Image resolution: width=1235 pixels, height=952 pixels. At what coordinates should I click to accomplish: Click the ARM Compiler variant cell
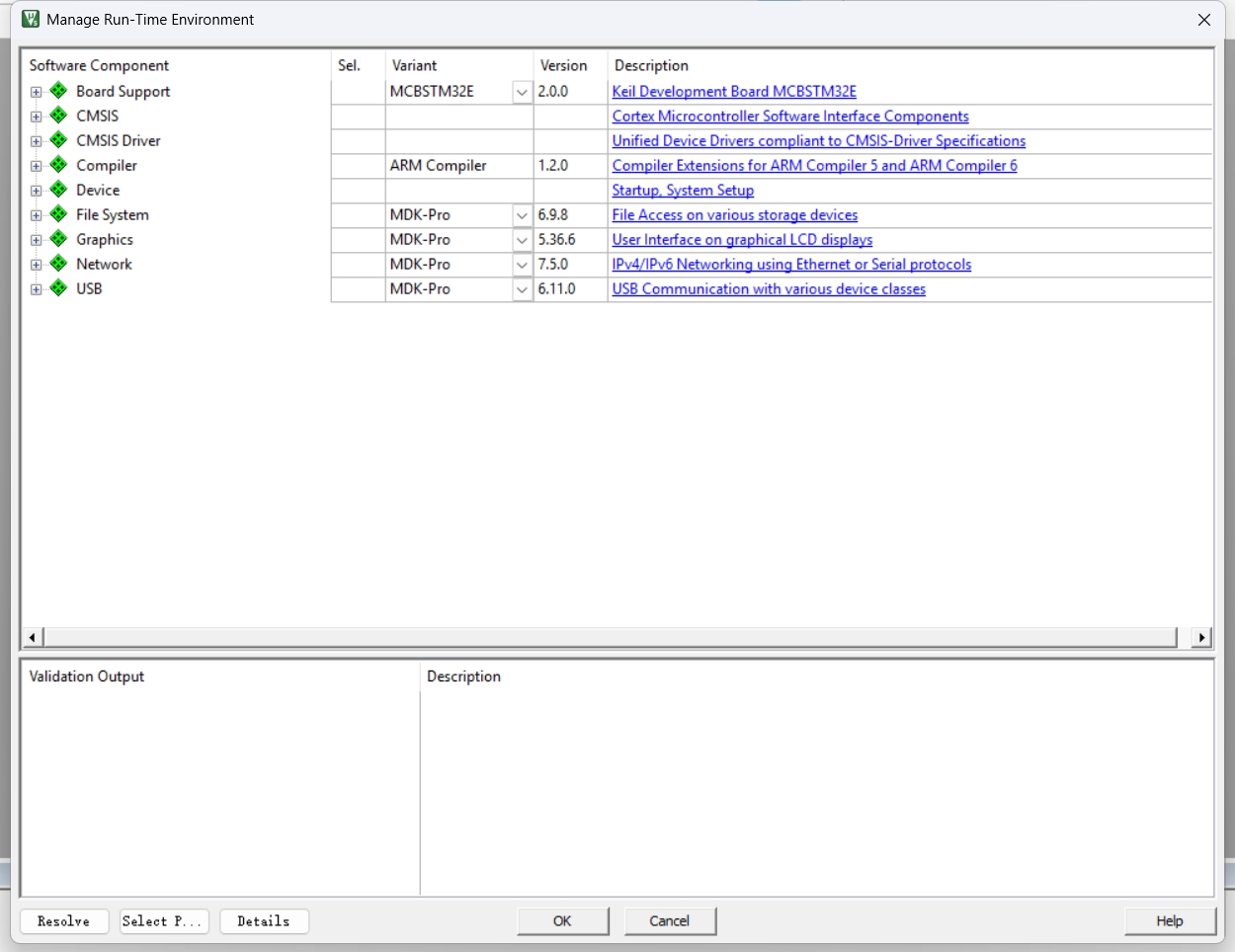(x=459, y=165)
